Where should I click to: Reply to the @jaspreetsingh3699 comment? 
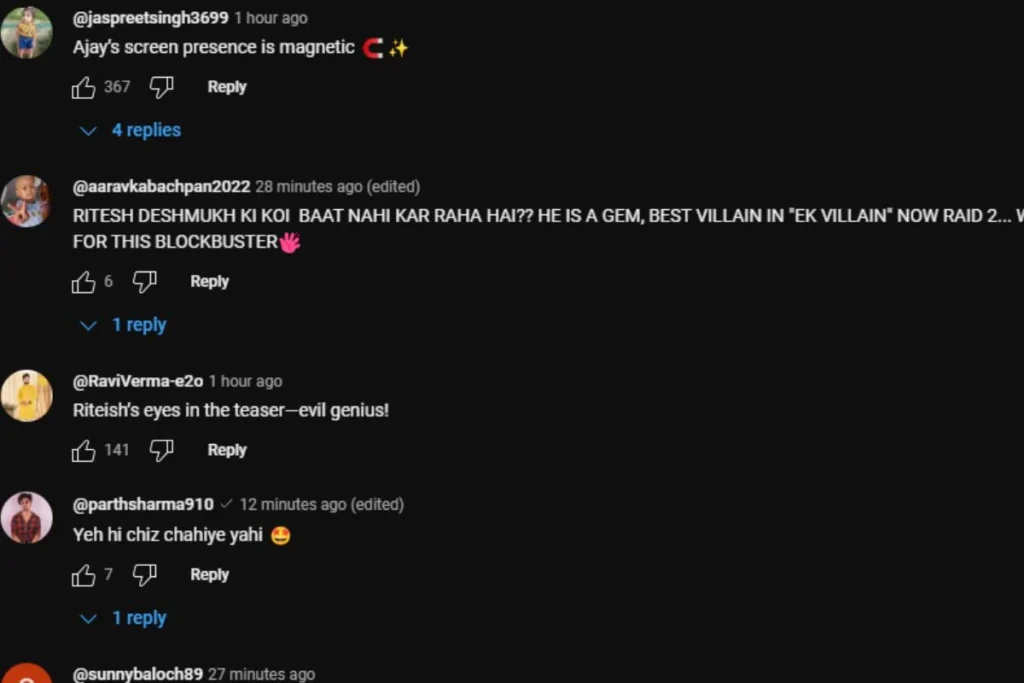[227, 87]
